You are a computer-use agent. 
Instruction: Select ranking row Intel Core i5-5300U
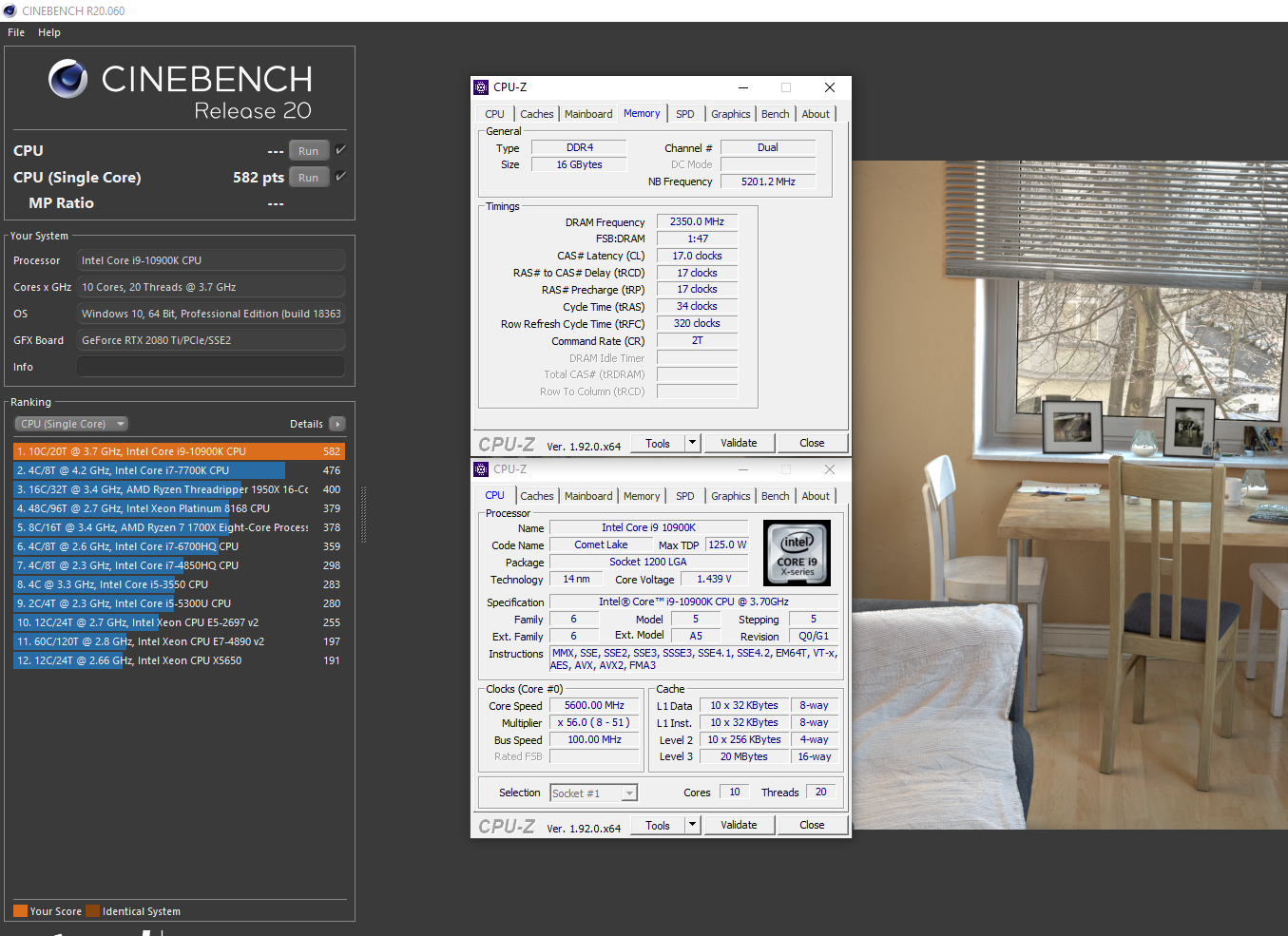tap(179, 603)
